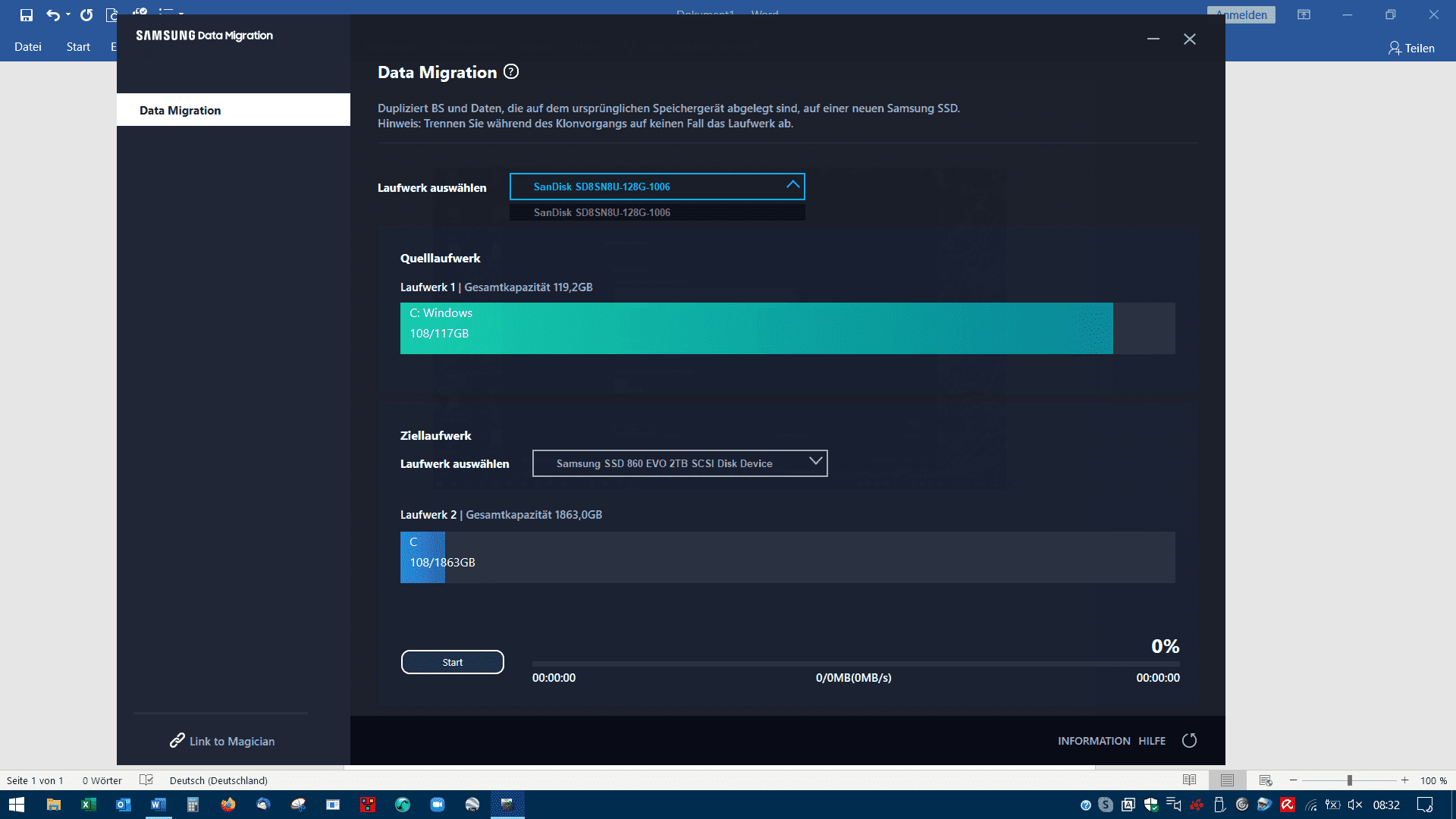The image size is (1456, 819).
Task: Open the Link to Magician link
Action: (x=222, y=741)
